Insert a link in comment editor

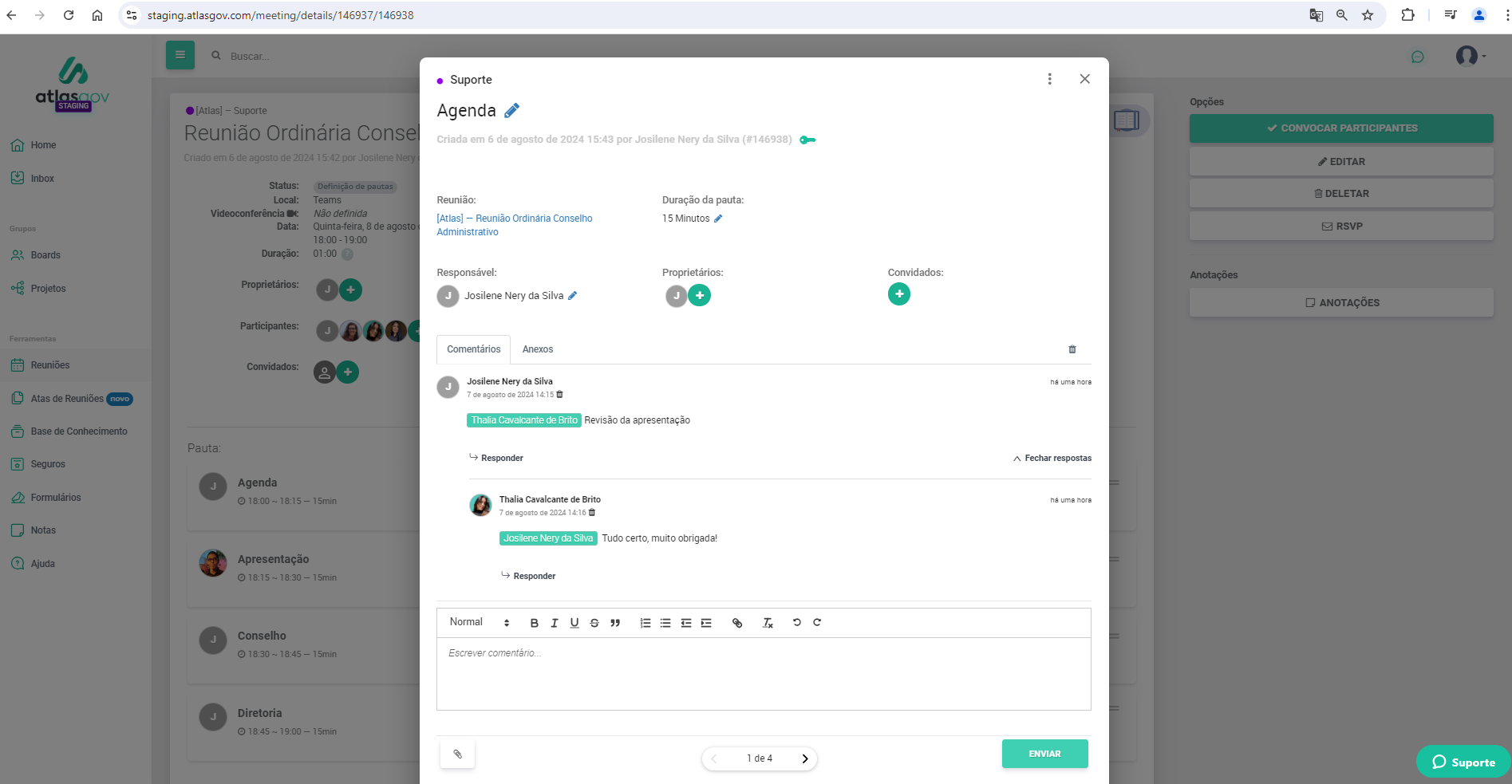click(737, 623)
